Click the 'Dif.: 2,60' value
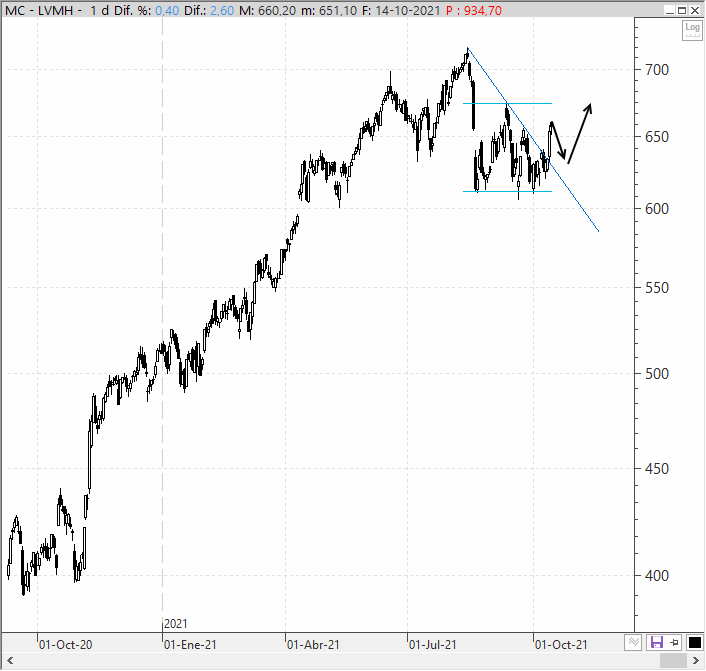Image resolution: width=706 pixels, height=671 pixels. click(209, 10)
